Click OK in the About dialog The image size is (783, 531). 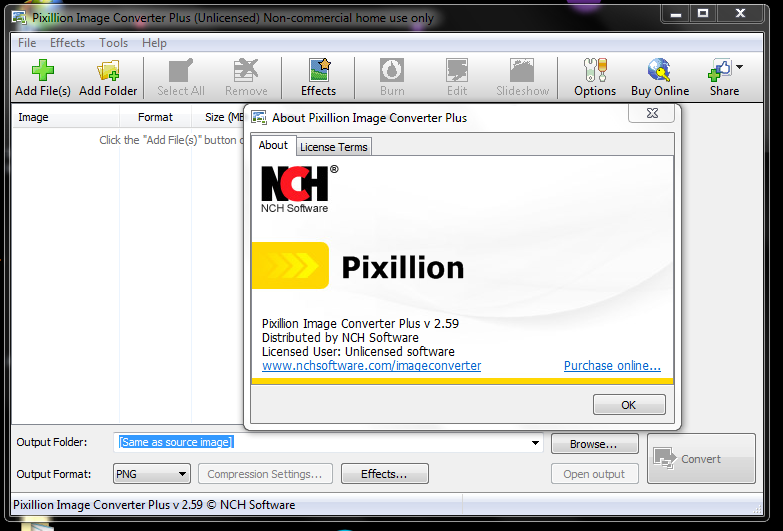[x=629, y=405]
